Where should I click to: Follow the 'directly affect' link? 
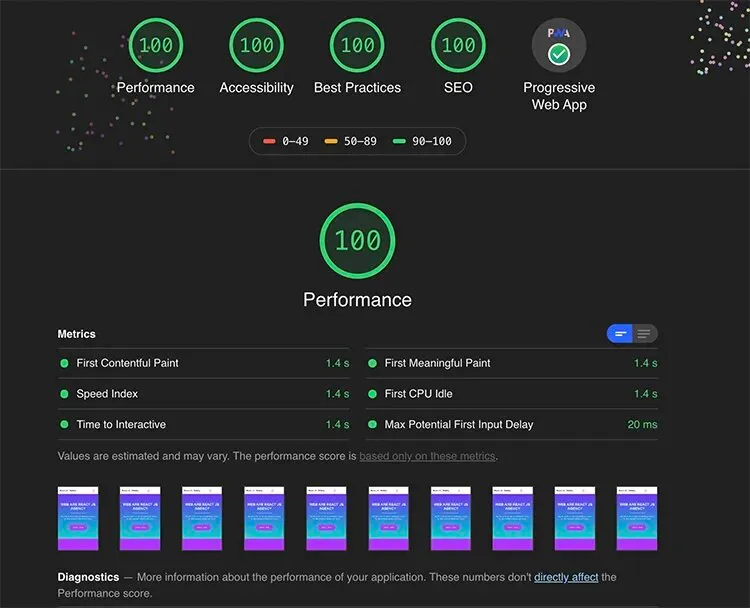click(x=566, y=577)
